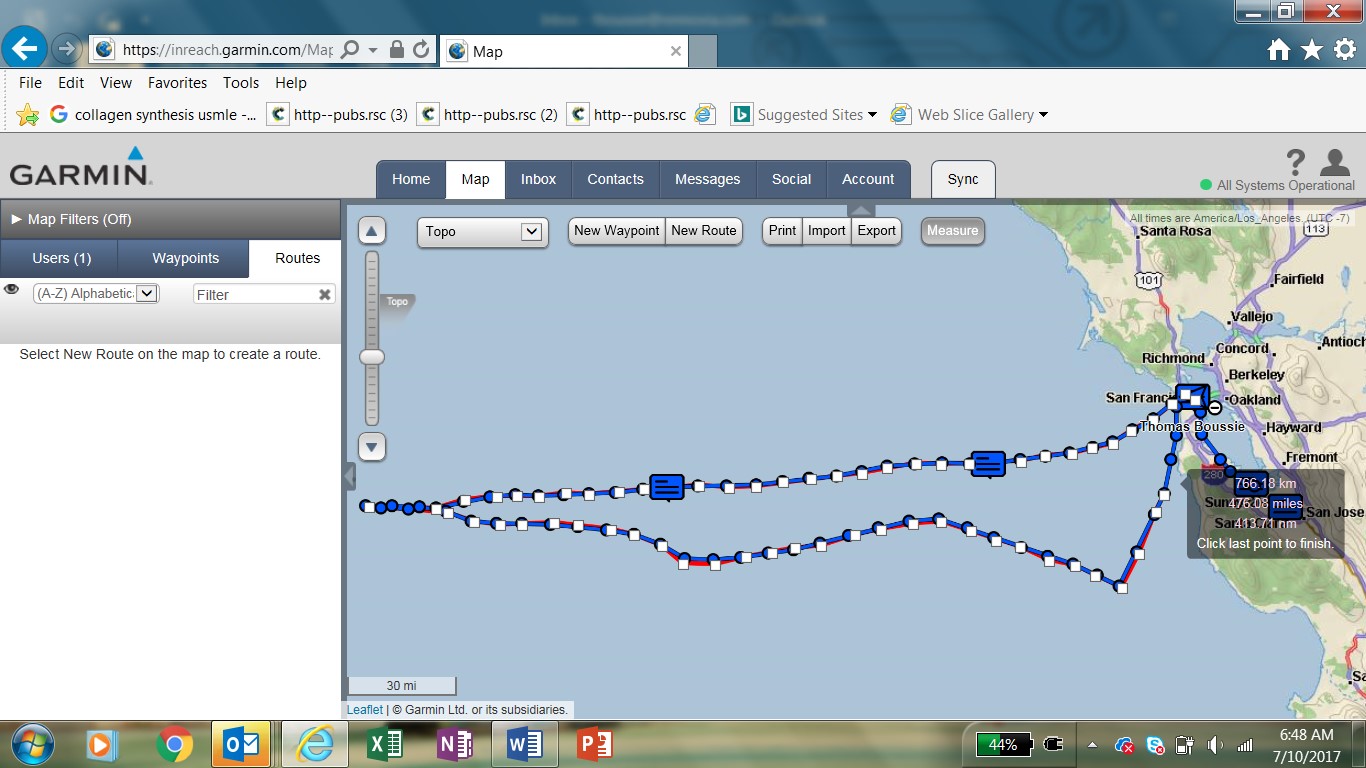Open the browser File menu
Viewport: 1366px width, 768px height.
pos(30,83)
